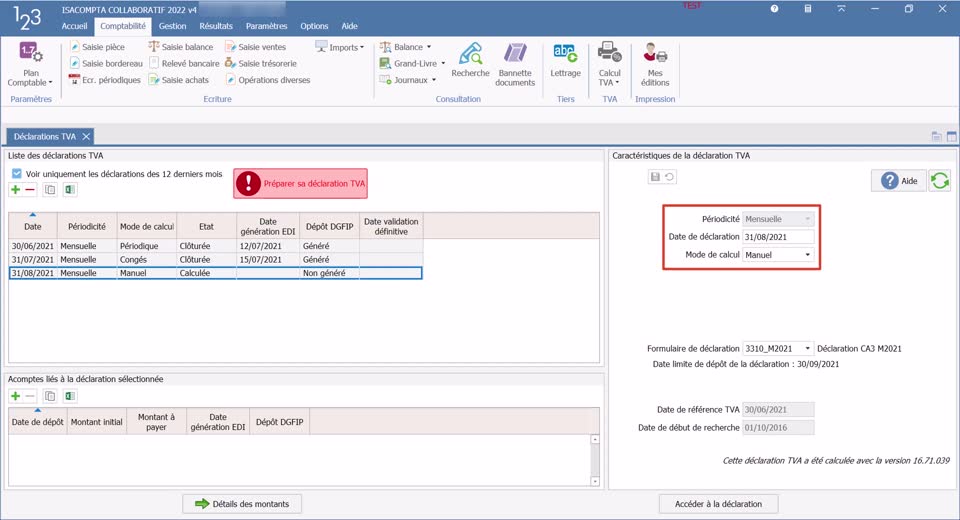The height and width of the screenshot is (520, 960).
Task: Sort declarations by Date column header
Action: (32, 226)
